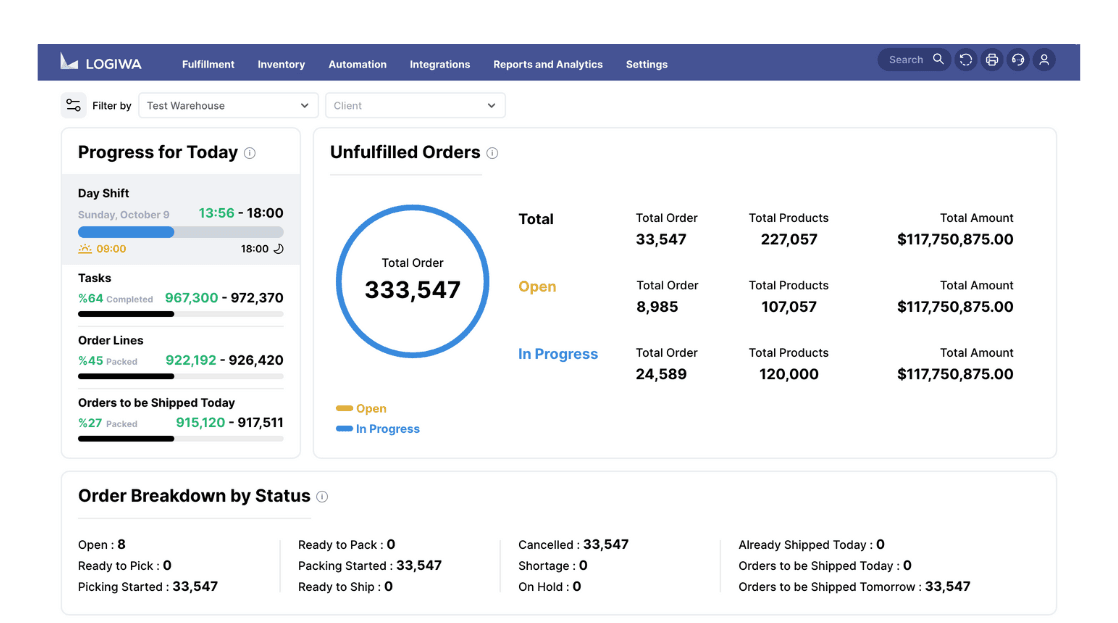
Task: Click the Ready to Ship status
Action: (x=345, y=587)
